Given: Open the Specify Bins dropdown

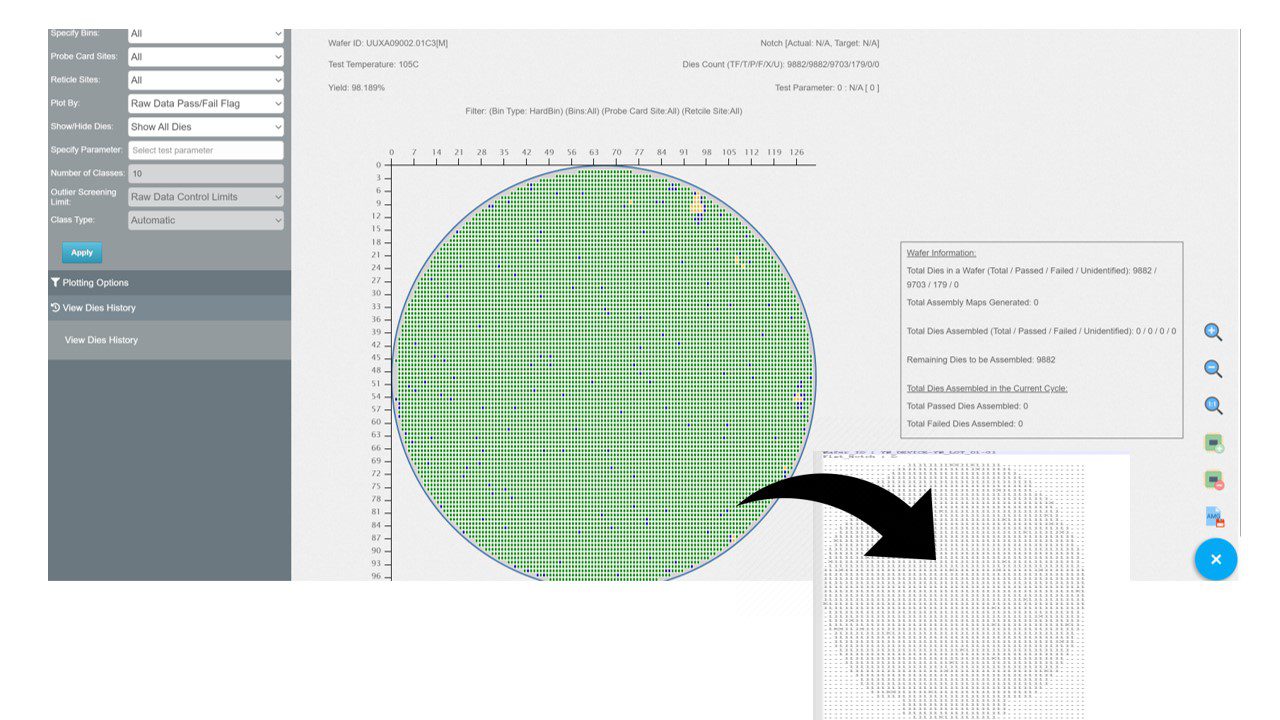Looking at the screenshot, I should click(x=206, y=34).
